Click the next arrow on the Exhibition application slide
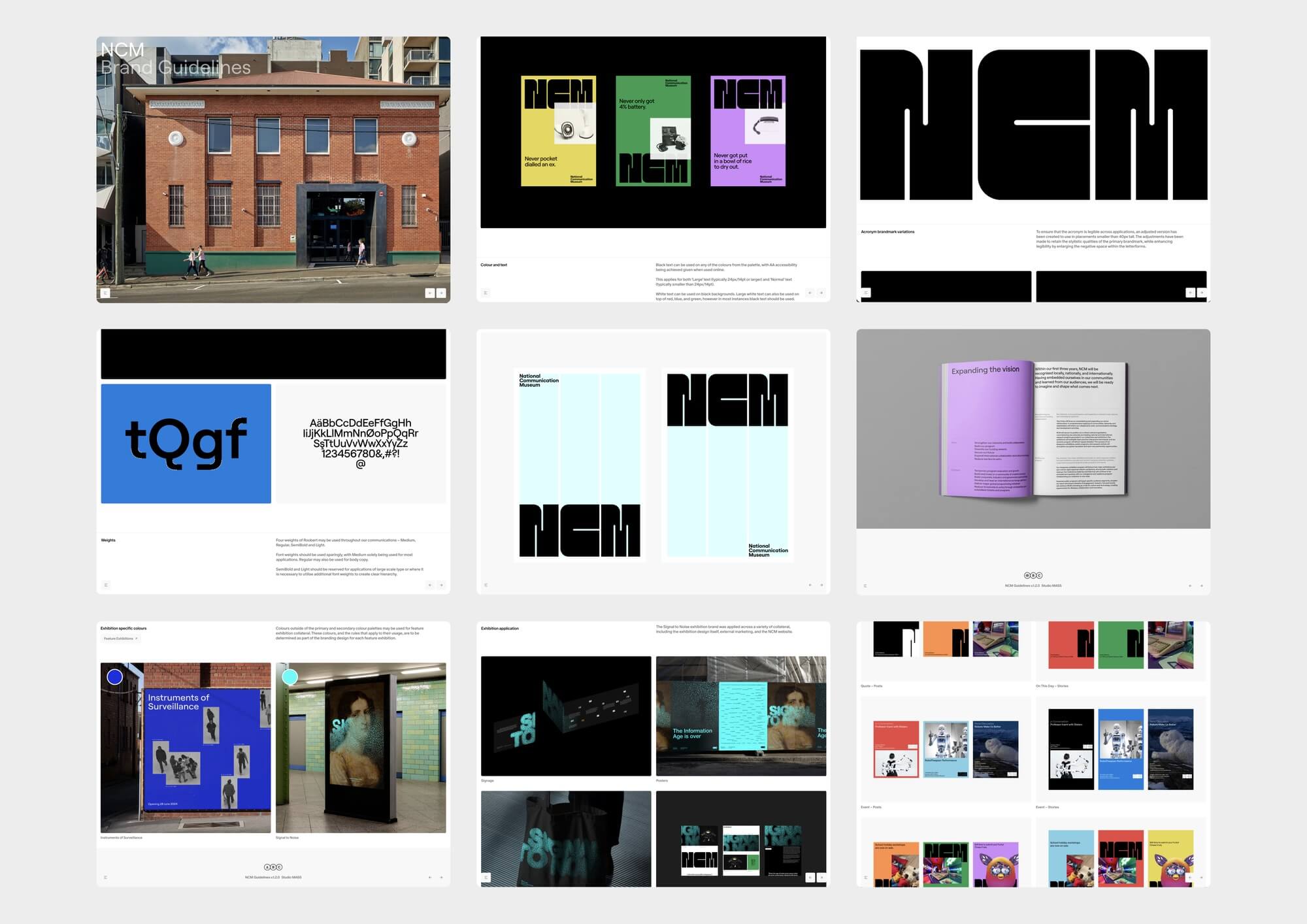The width and height of the screenshot is (1307, 924). pyautogui.click(x=821, y=877)
